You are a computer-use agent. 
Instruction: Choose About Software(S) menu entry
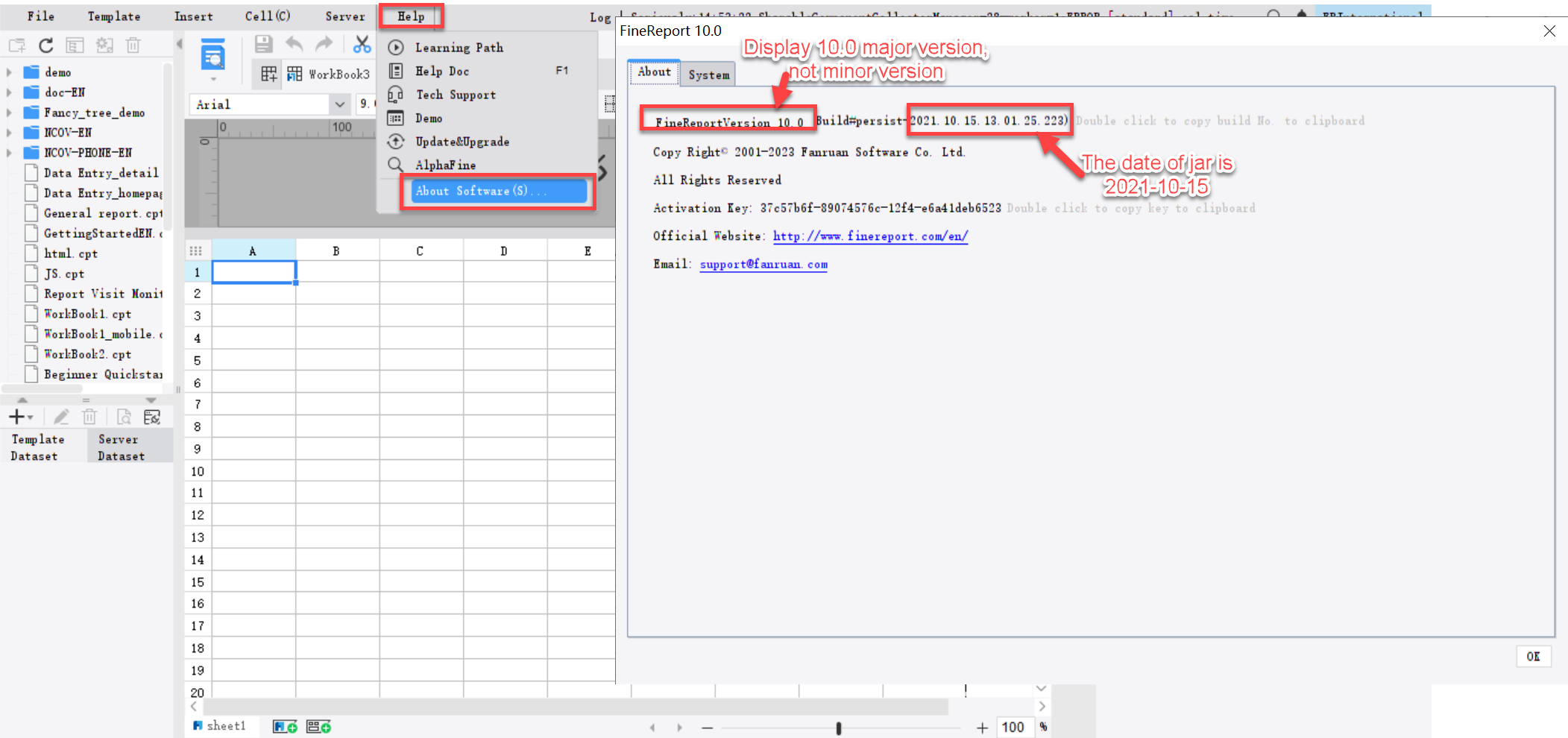(498, 191)
